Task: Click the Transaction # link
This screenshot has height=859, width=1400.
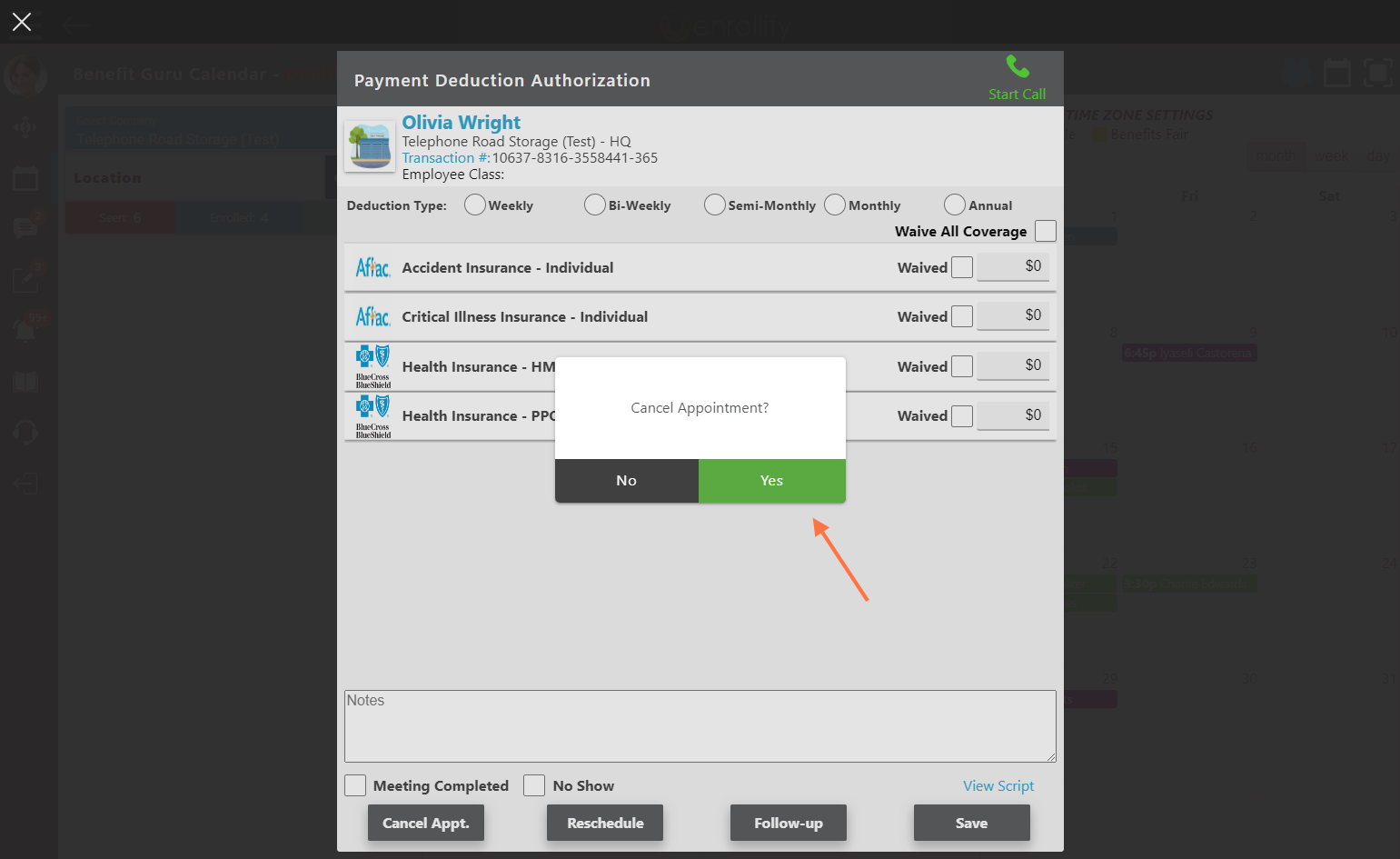Action: 446,158
